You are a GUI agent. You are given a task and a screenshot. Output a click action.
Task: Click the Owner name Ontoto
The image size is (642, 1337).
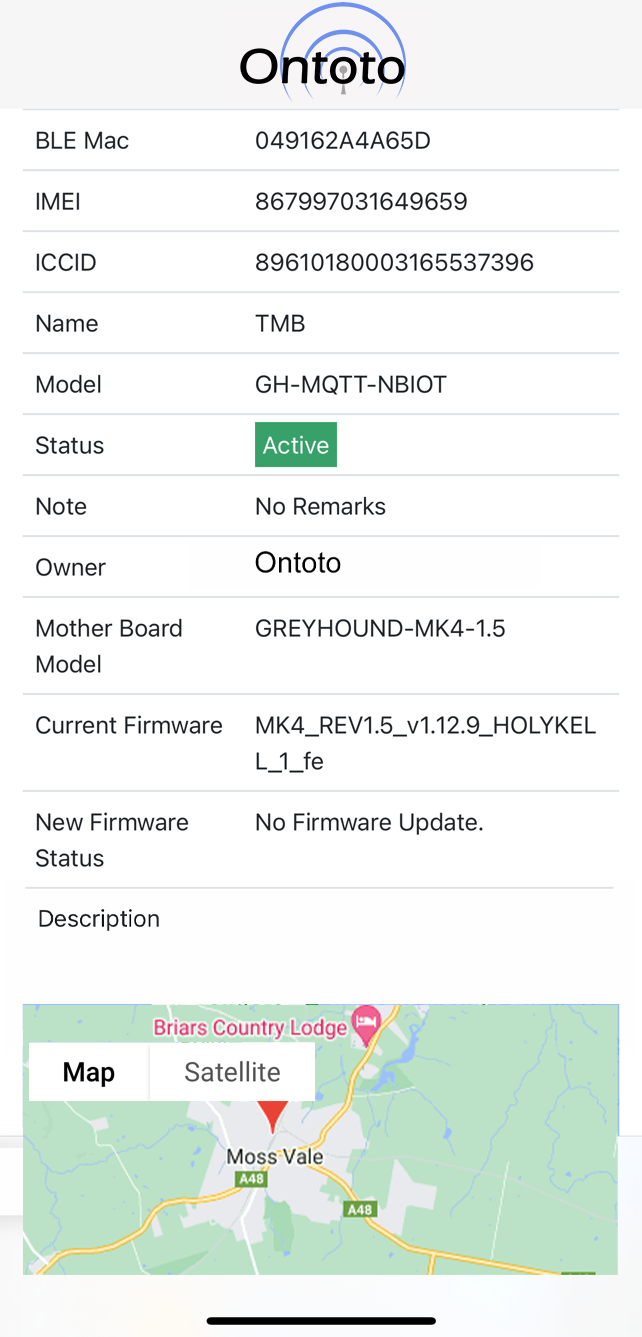(x=297, y=562)
